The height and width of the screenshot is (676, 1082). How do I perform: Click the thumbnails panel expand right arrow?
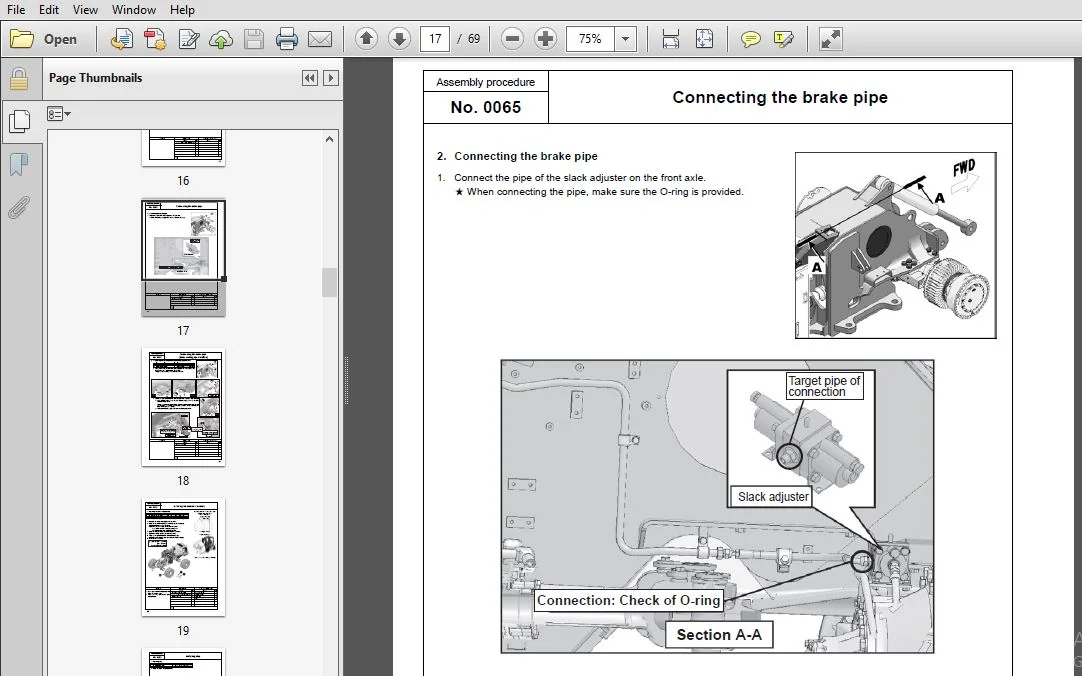coord(331,78)
